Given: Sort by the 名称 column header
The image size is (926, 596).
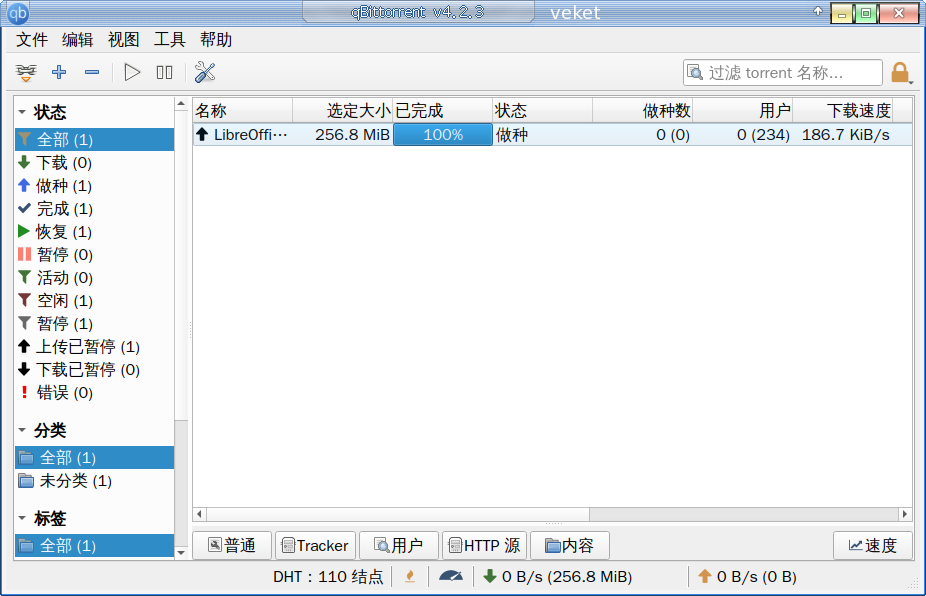Looking at the screenshot, I should 243,110.
